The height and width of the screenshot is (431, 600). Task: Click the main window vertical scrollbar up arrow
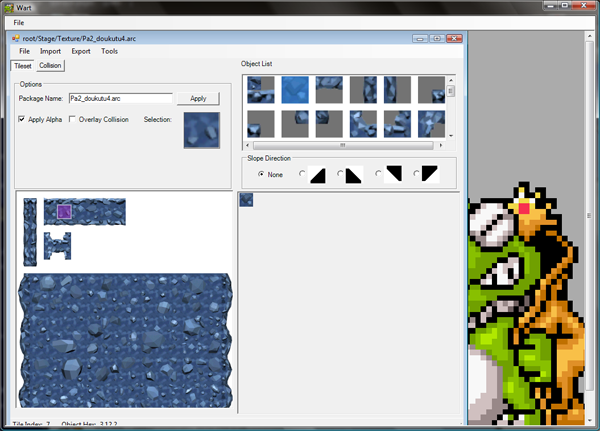pos(589,36)
